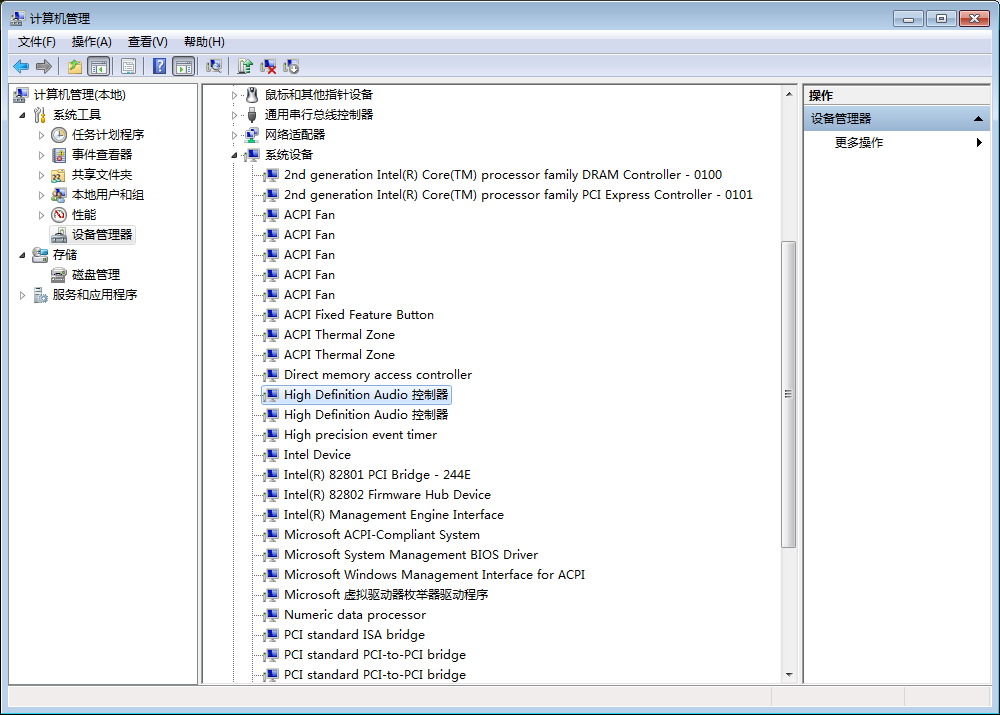Viewport: 1000px width, 715px height.
Task: Click the blue Back arrow in toolbar
Action: 21,66
